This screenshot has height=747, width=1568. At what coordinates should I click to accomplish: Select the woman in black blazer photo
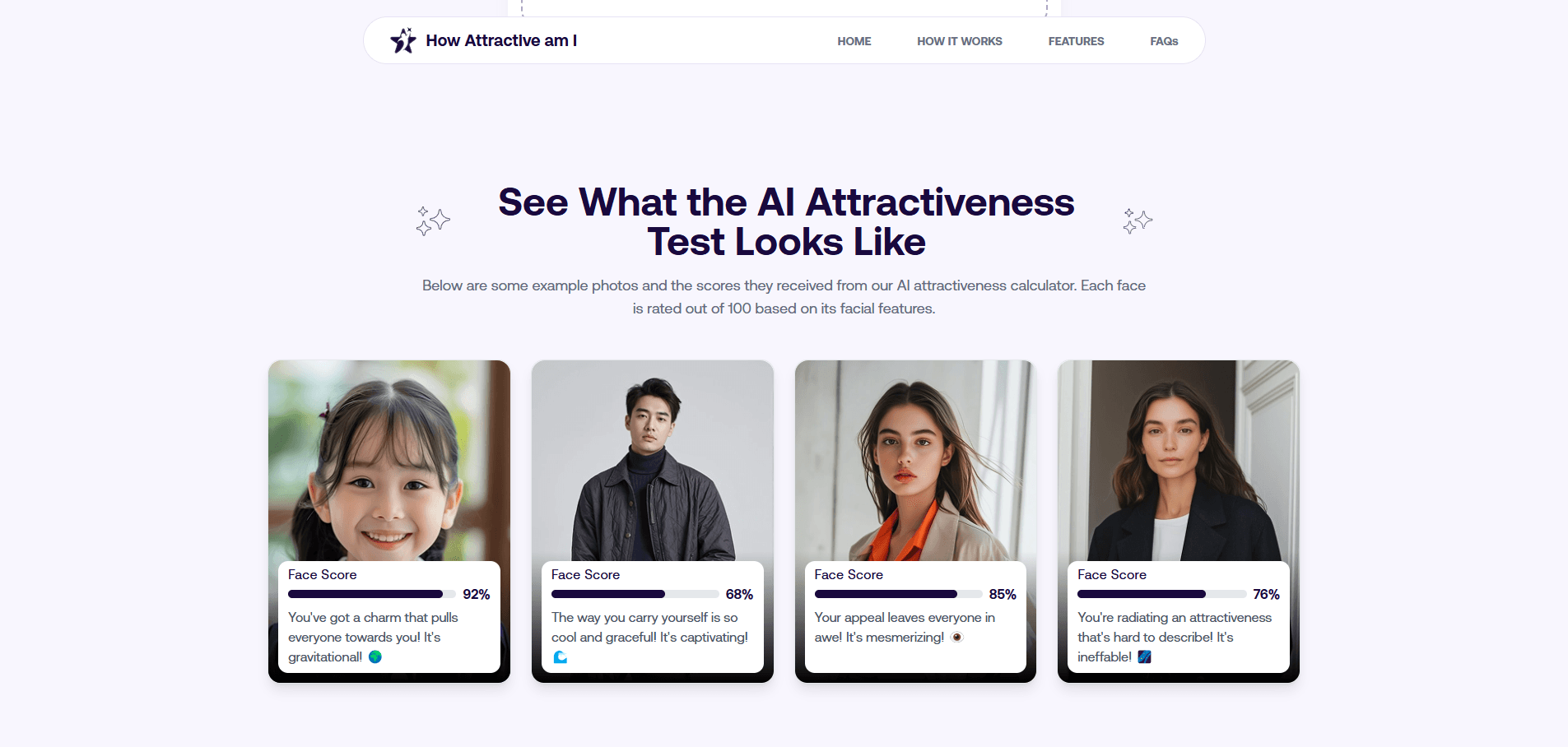tap(1179, 461)
